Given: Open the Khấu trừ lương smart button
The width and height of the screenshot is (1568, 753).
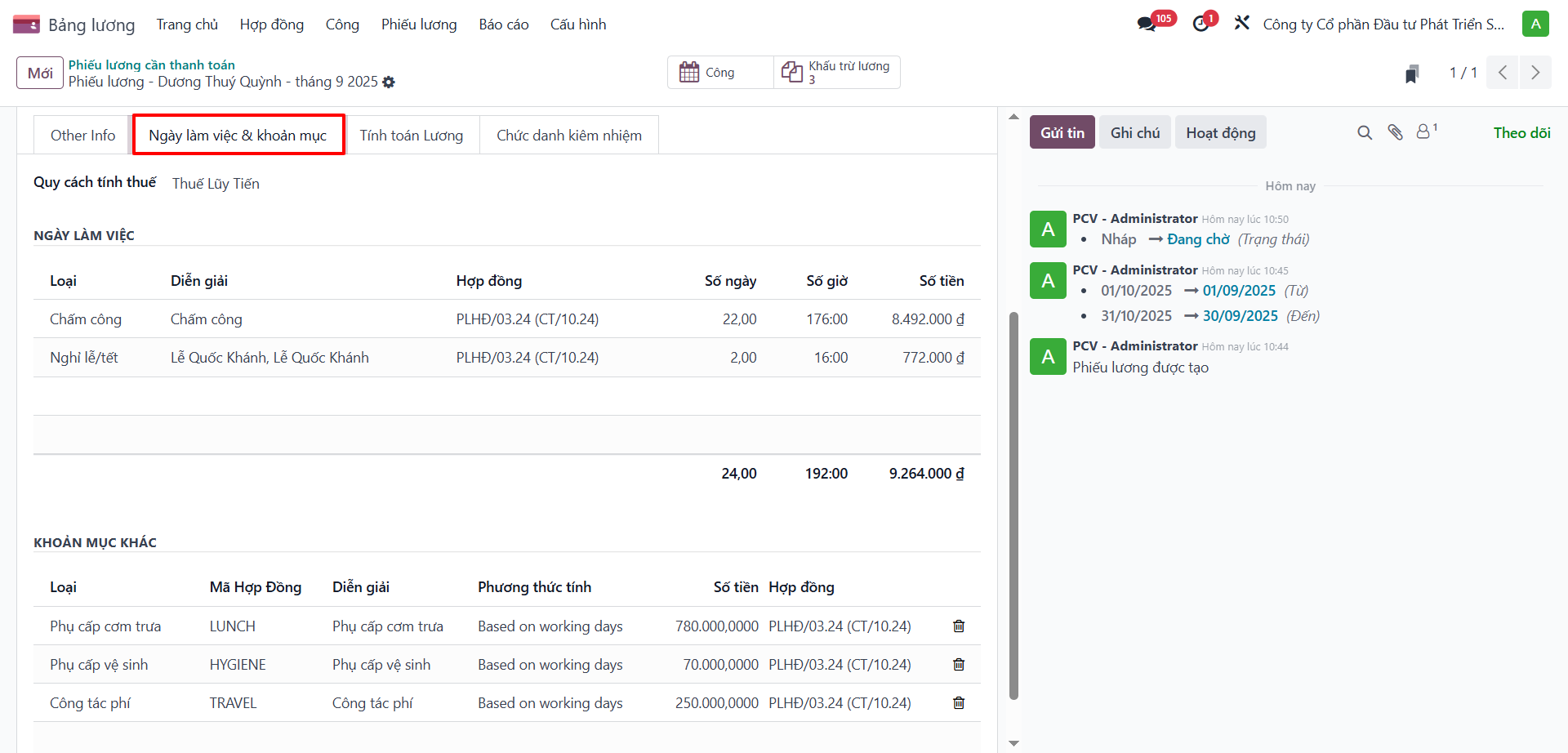Looking at the screenshot, I should tap(837, 72).
